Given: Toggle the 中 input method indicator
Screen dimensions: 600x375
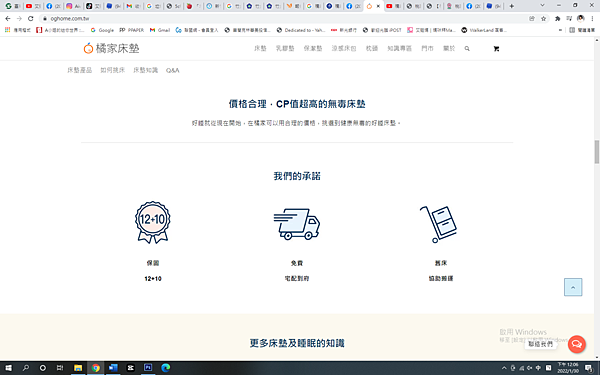Looking at the screenshot, I should [538, 368].
